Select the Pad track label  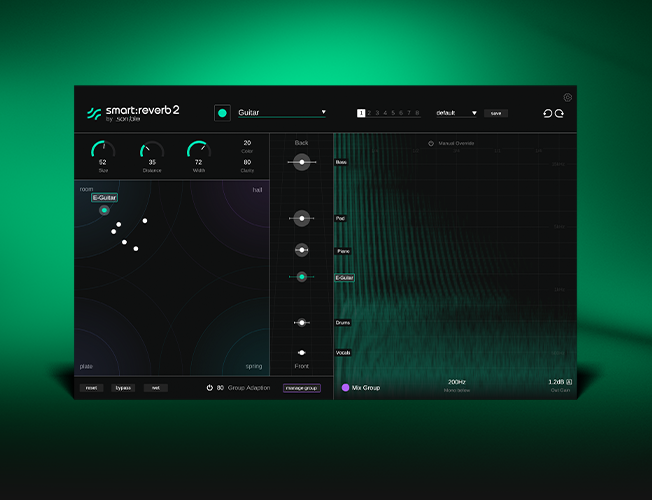340,218
